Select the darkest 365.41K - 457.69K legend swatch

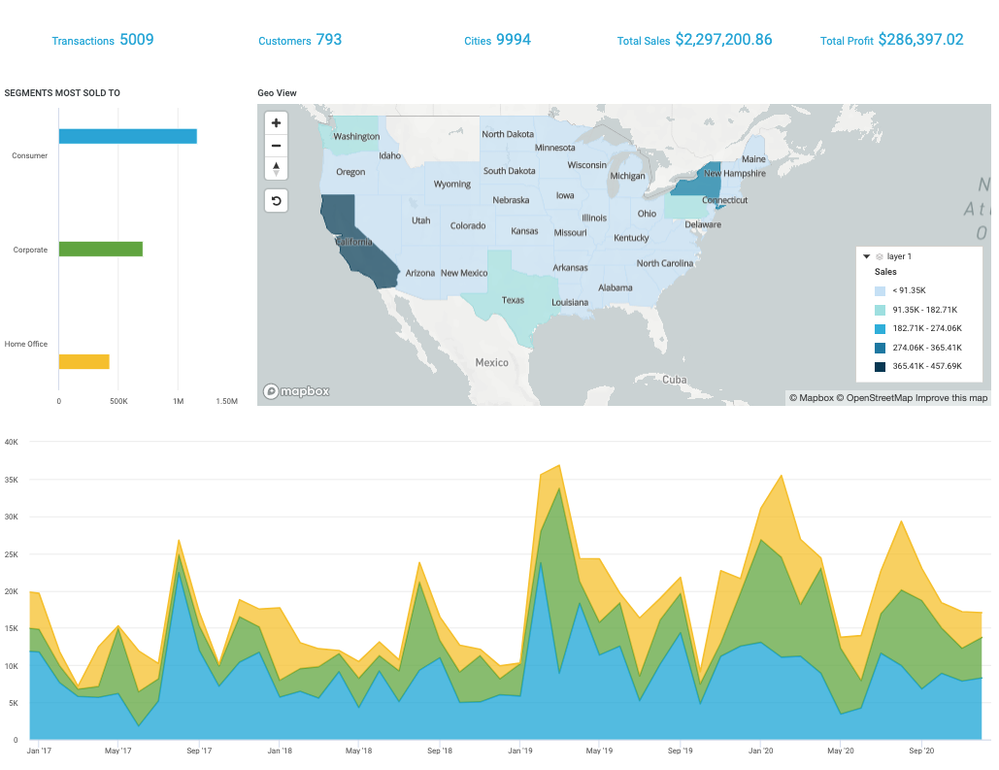tap(880, 367)
